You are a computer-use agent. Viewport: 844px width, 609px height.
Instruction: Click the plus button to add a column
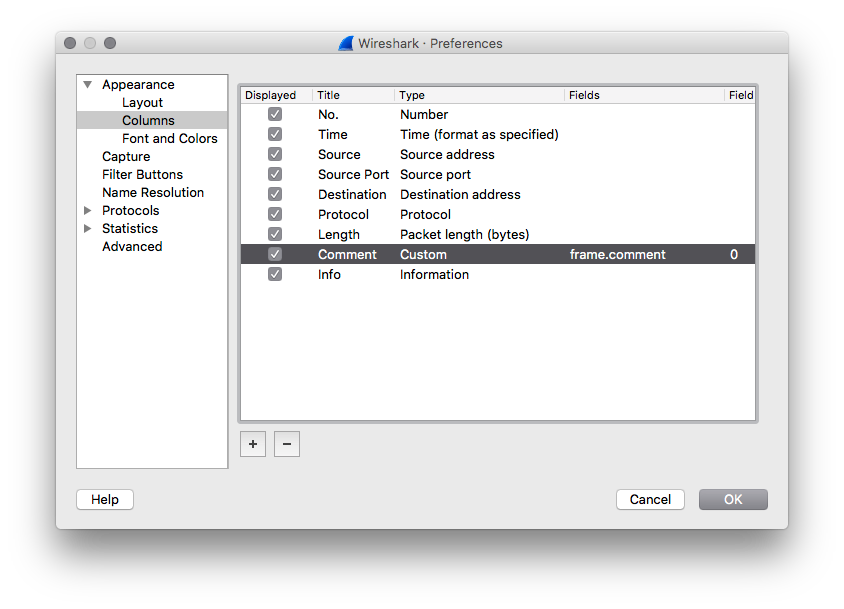pyautogui.click(x=252, y=444)
